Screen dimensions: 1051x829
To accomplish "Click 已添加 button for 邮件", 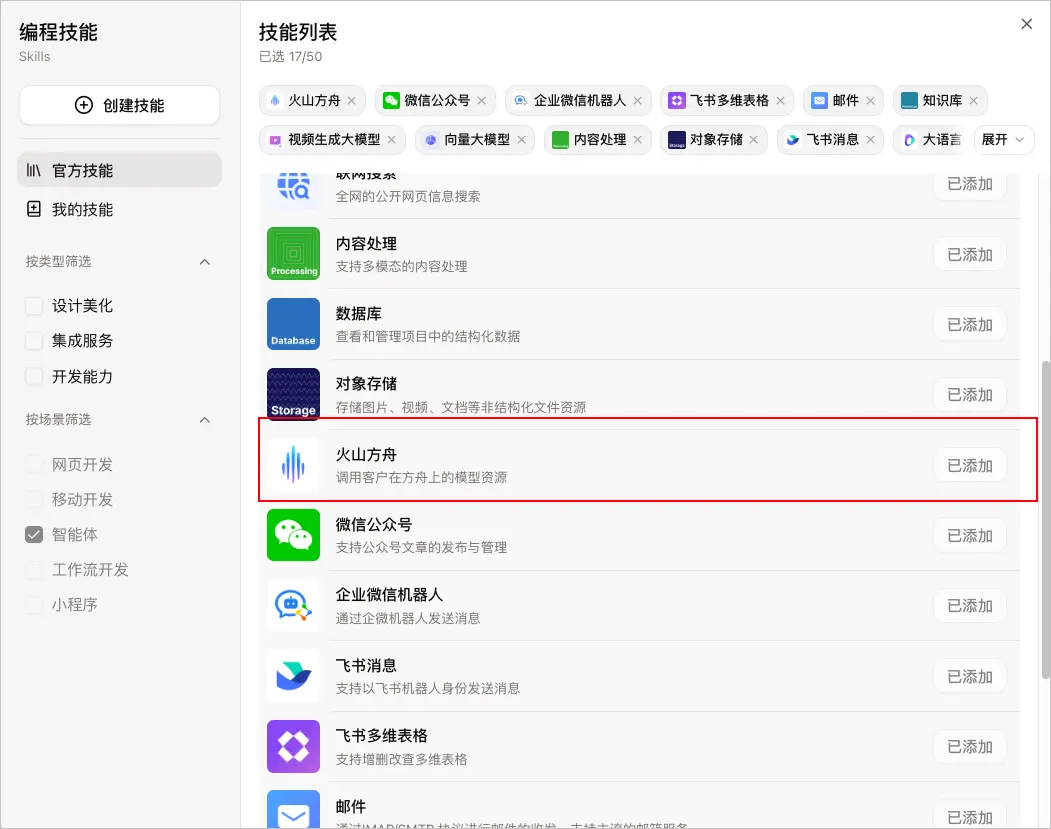I will [969, 816].
